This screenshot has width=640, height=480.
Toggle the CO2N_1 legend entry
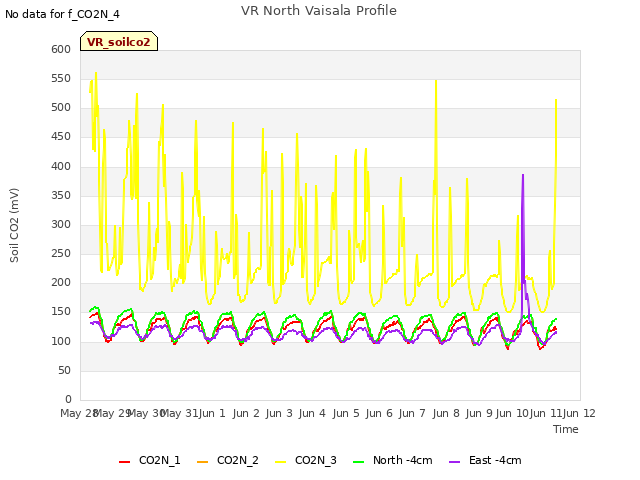click(x=149, y=460)
